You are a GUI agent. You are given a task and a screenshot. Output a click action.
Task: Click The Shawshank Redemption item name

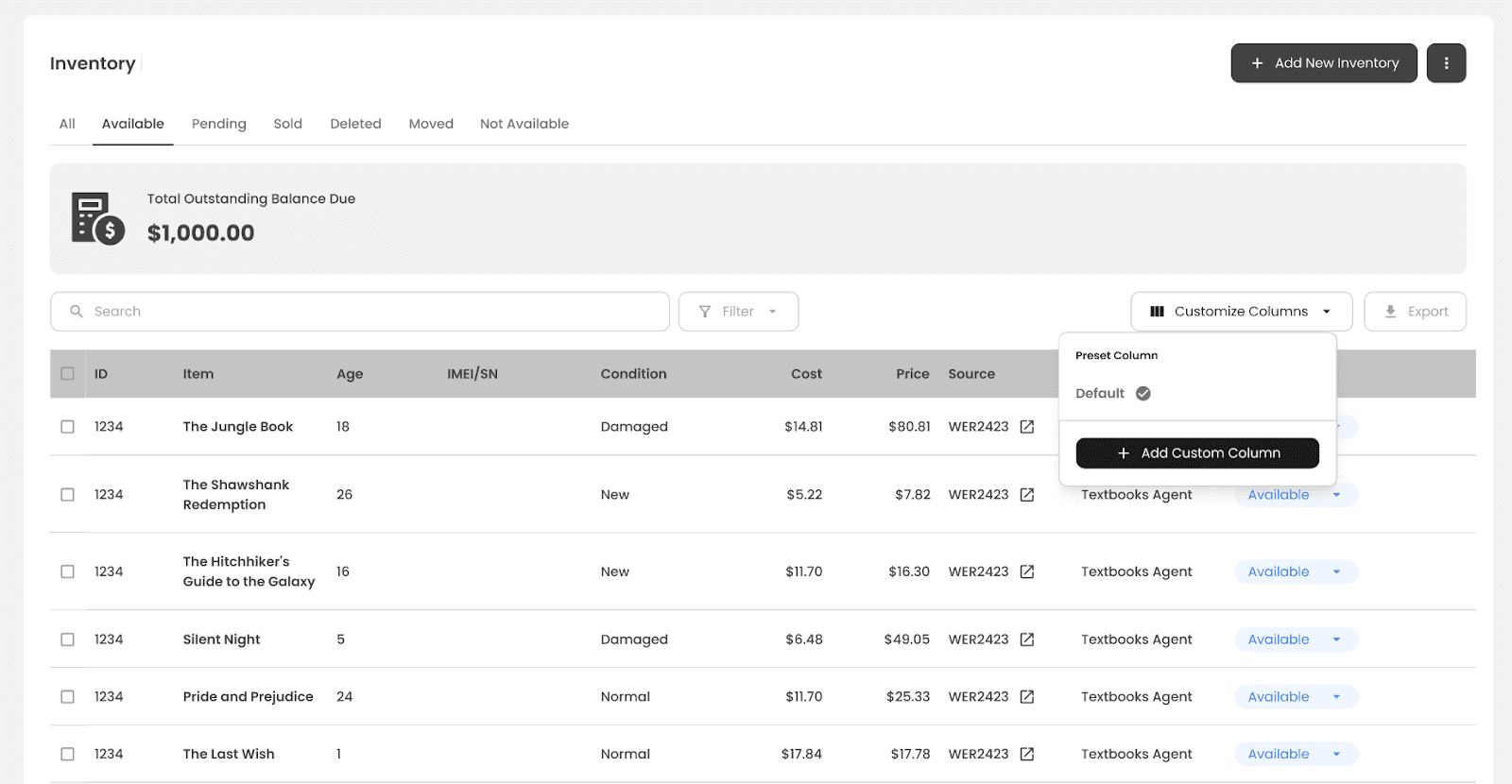point(236,495)
